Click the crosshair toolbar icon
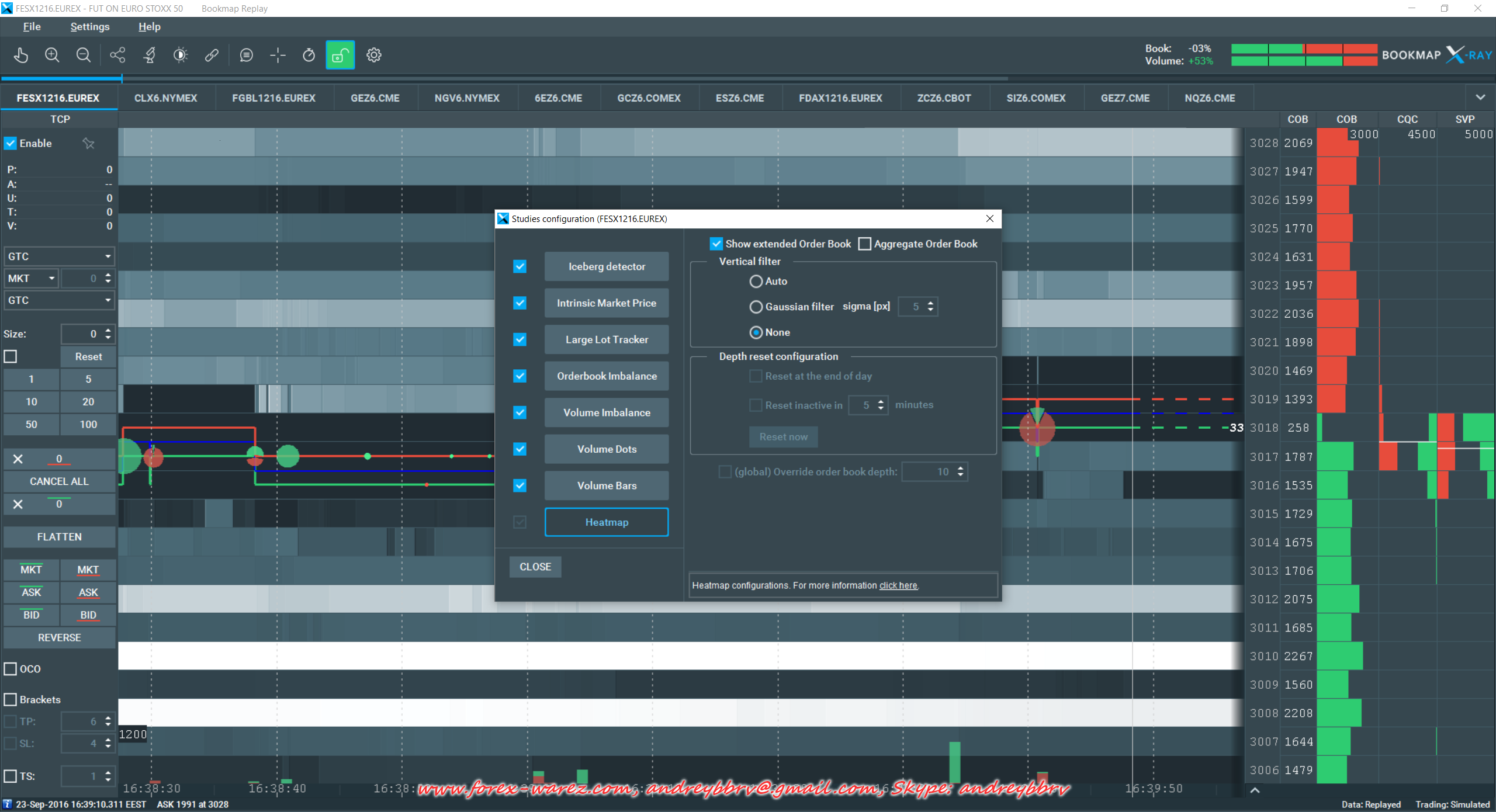 tap(278, 55)
